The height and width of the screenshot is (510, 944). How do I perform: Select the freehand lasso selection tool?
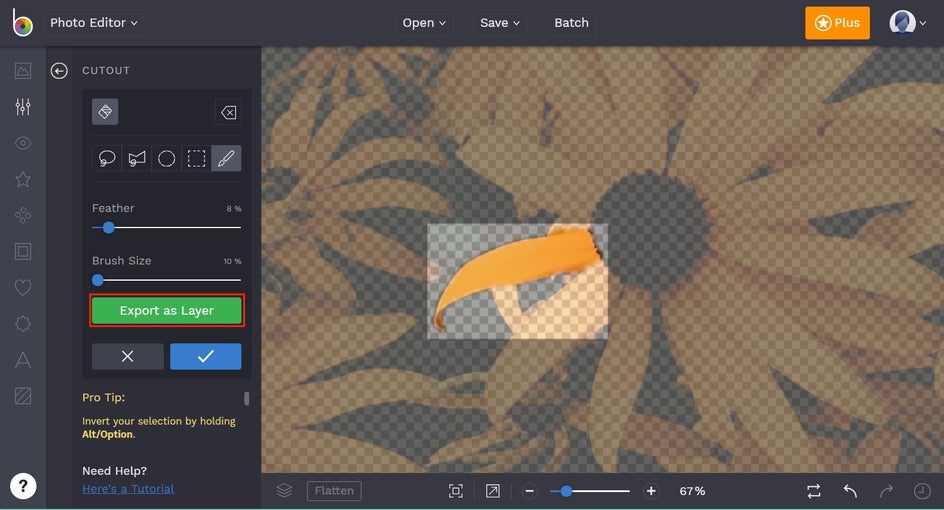coord(107,158)
